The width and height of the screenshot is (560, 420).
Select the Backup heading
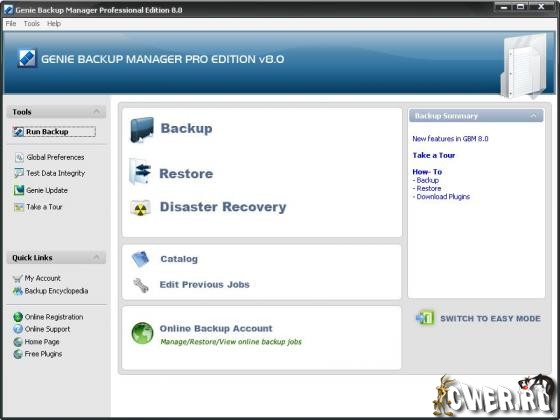186,129
